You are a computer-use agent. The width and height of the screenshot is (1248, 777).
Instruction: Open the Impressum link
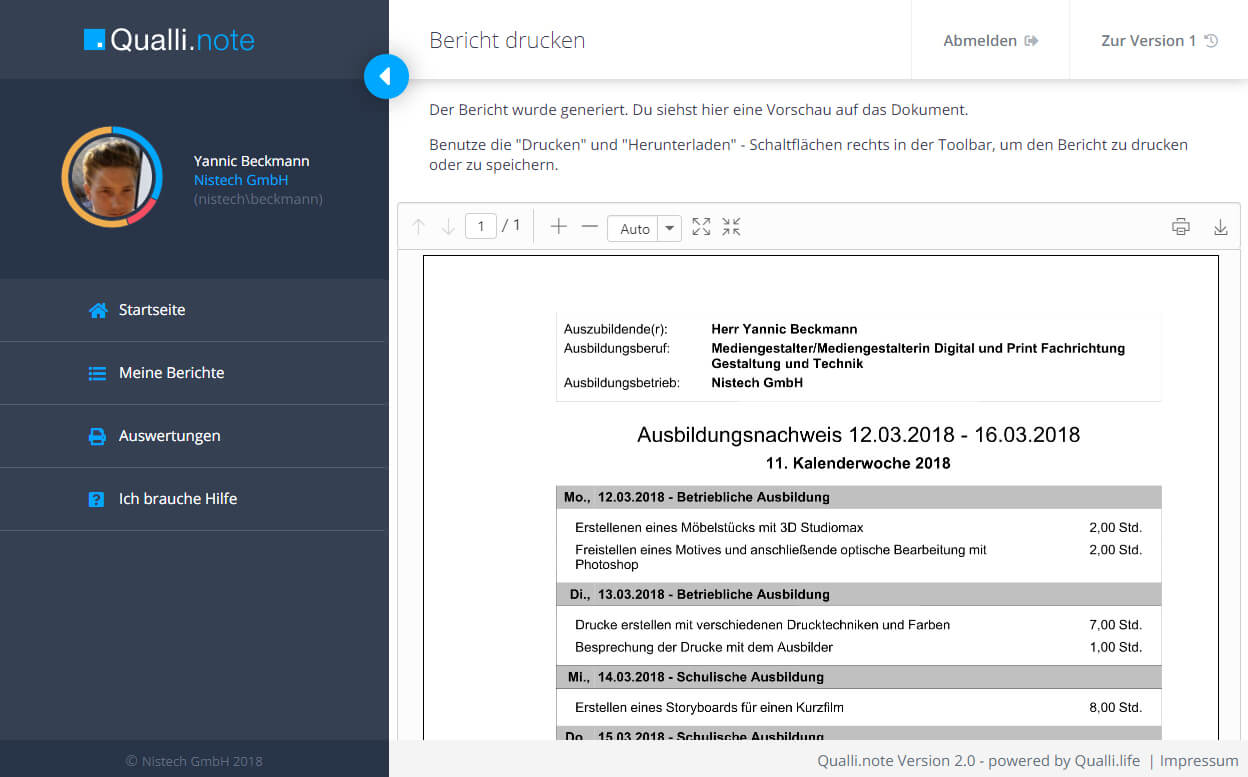(x=1199, y=761)
